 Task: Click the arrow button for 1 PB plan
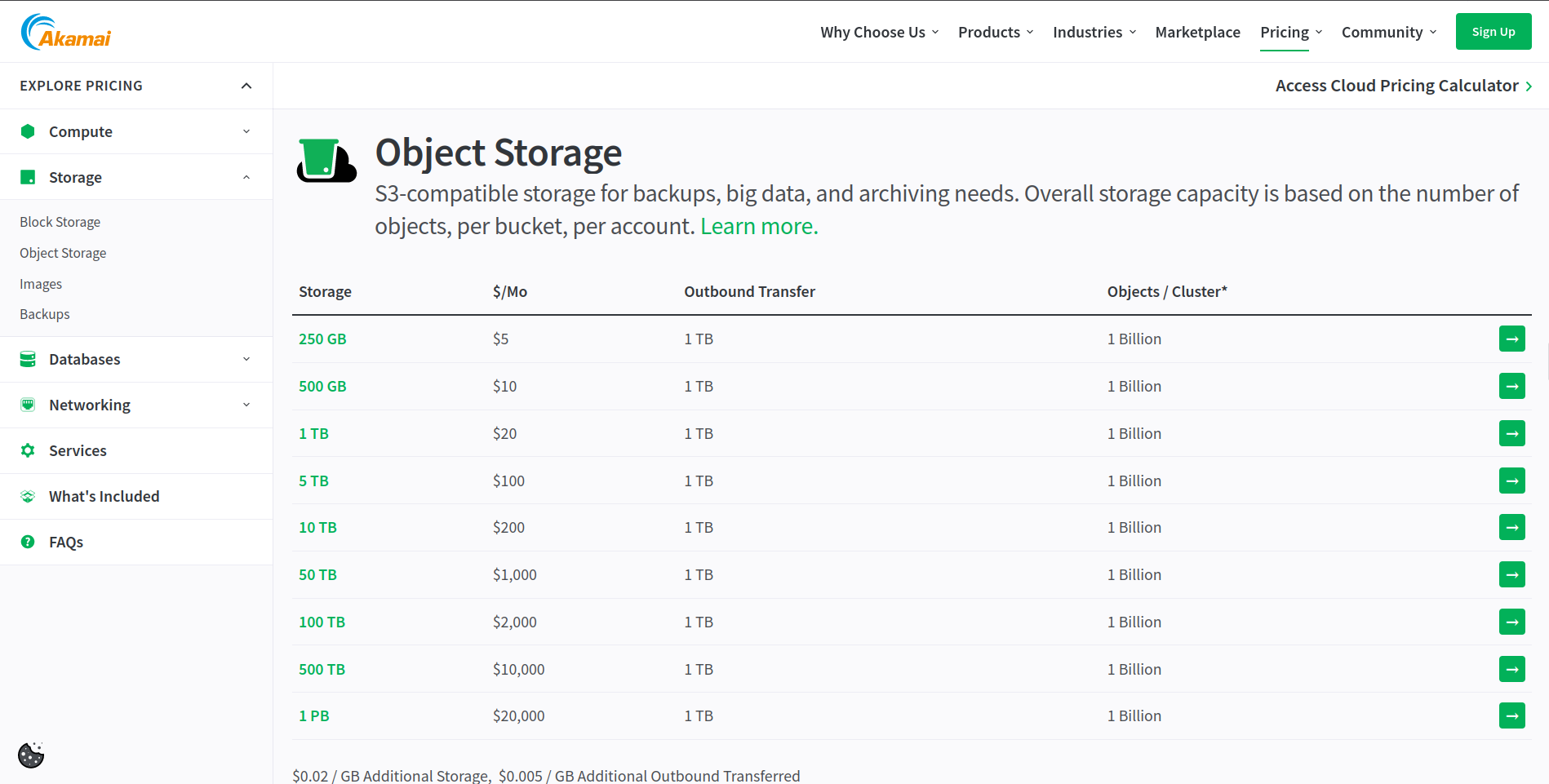click(1511, 715)
